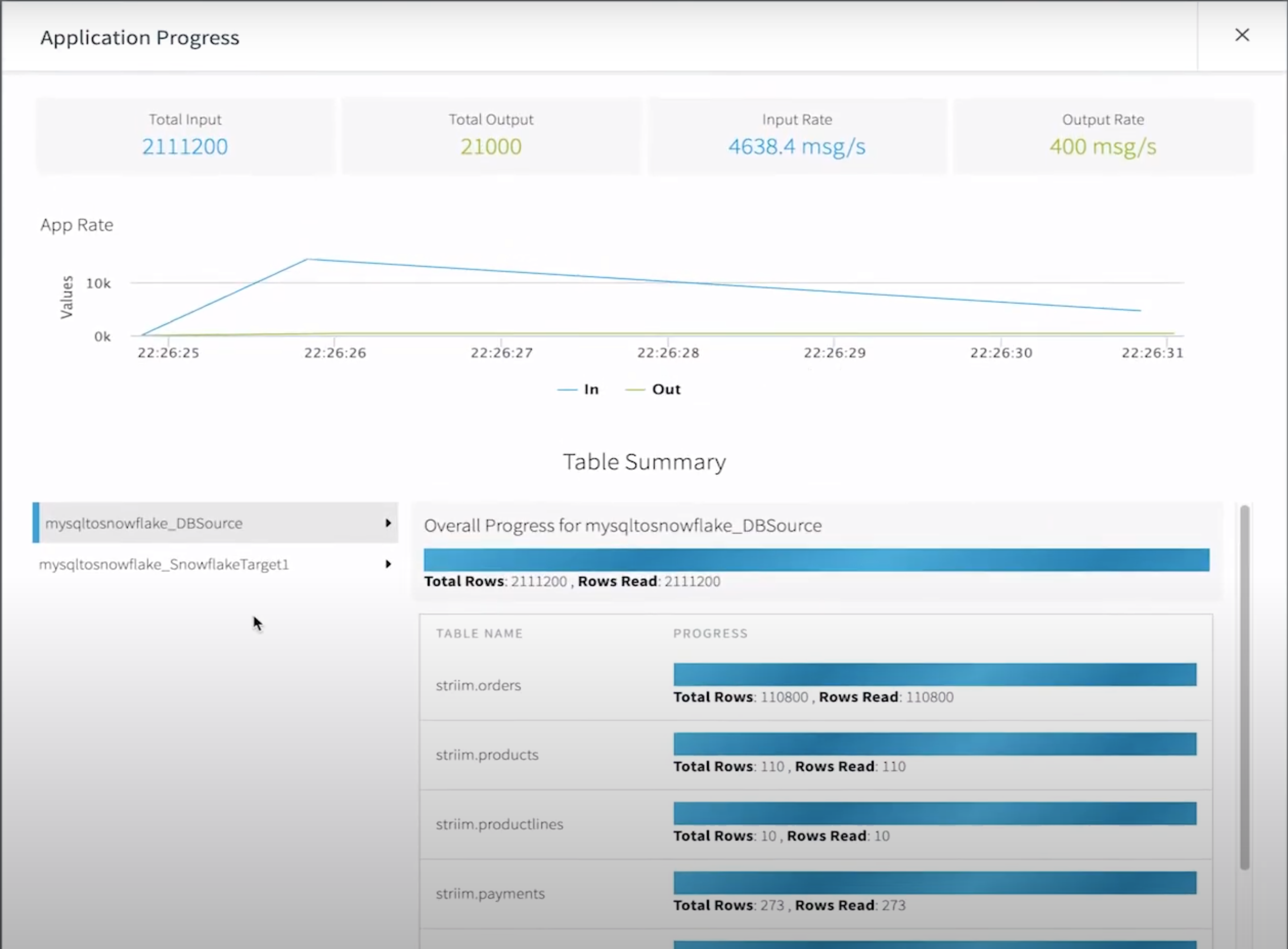The height and width of the screenshot is (949, 1288).
Task: Click the TABLE NAME column header
Action: coord(479,634)
